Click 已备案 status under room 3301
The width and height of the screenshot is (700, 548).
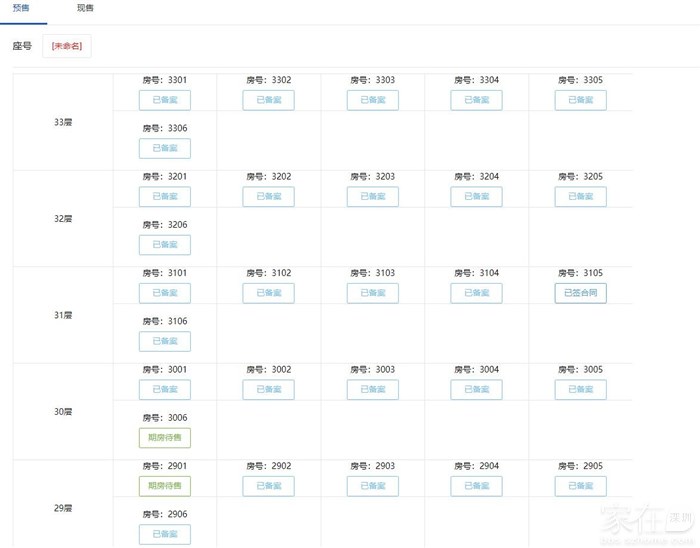(164, 100)
